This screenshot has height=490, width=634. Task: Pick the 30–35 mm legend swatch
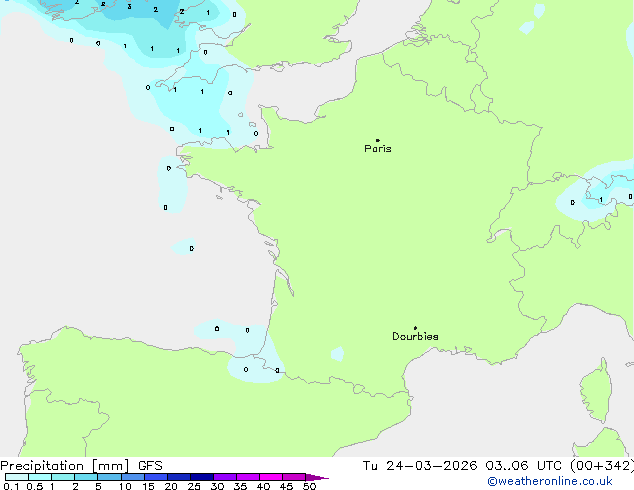point(225,477)
